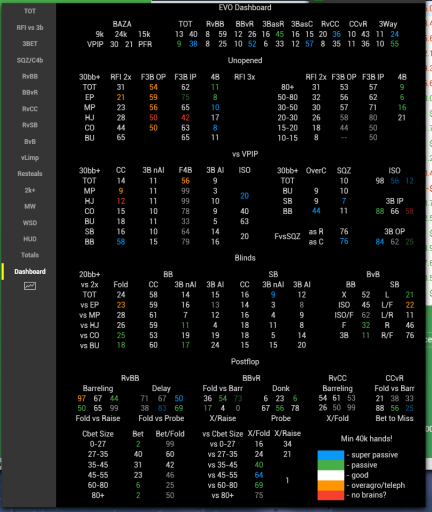This screenshot has height=512, width=432.
Task: Click the red no brains swatch
Action: click(330, 495)
